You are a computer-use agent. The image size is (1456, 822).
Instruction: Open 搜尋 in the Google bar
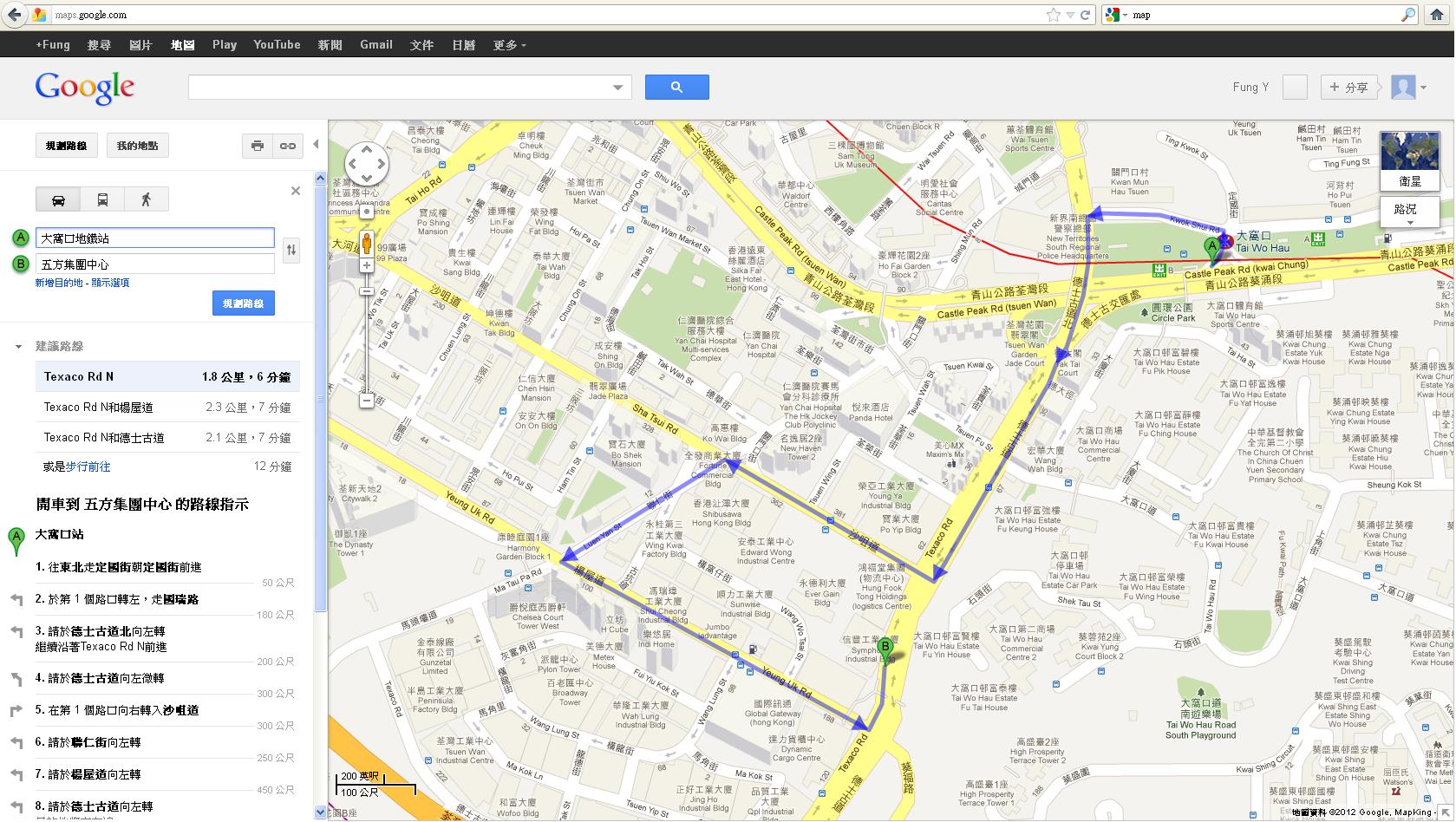pos(99,45)
